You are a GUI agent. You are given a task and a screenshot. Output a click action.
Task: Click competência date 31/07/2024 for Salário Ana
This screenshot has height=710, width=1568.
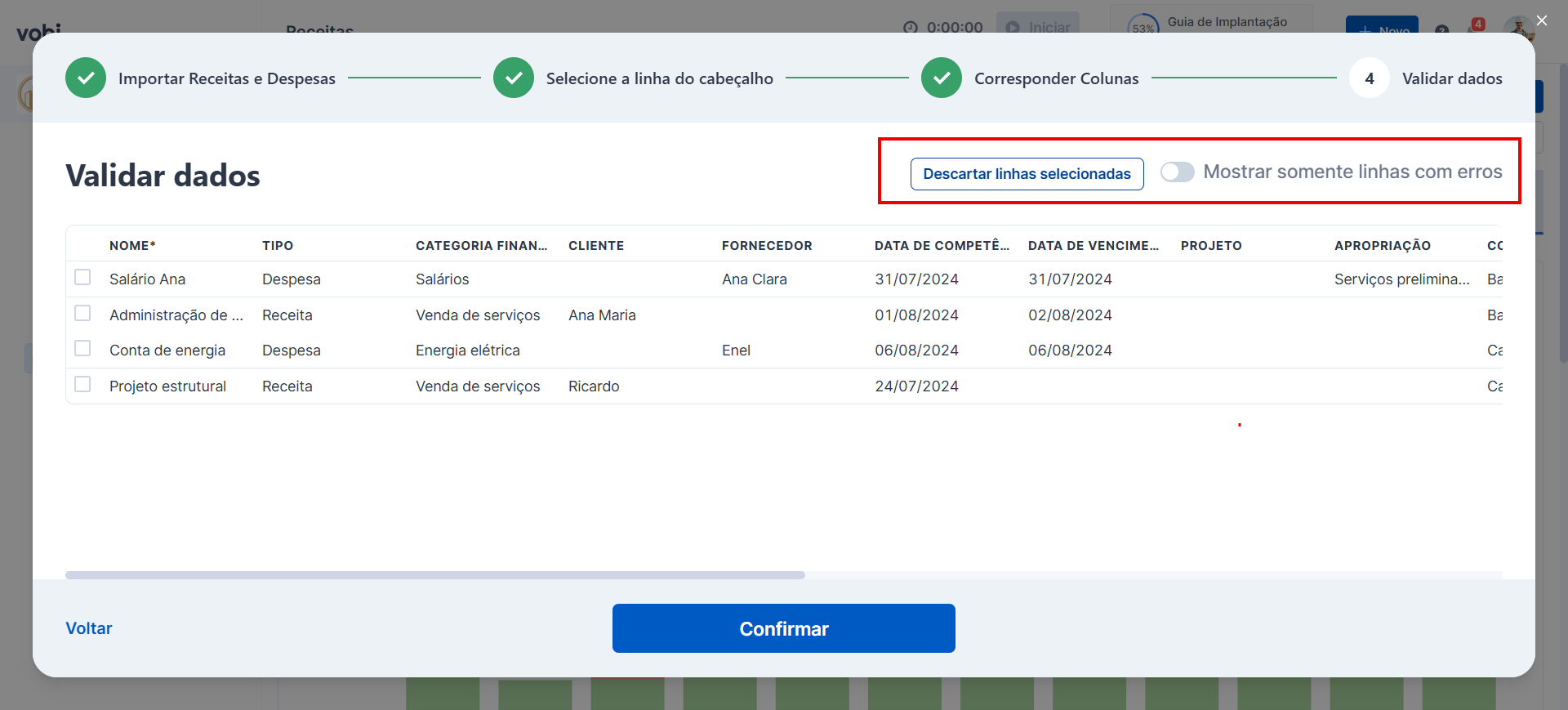(x=917, y=279)
